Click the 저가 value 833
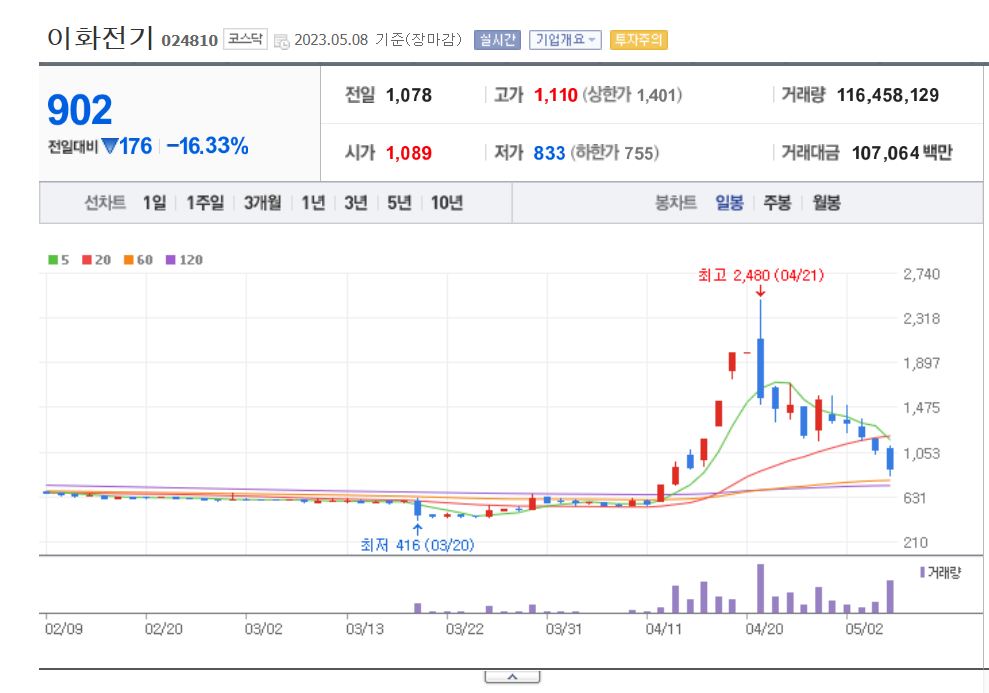Viewport: 989px width, 693px height. 549,153
